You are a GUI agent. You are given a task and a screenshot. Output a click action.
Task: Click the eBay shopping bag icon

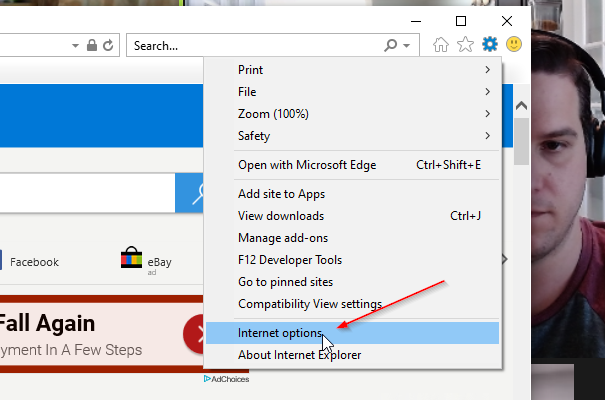[x=131, y=257]
